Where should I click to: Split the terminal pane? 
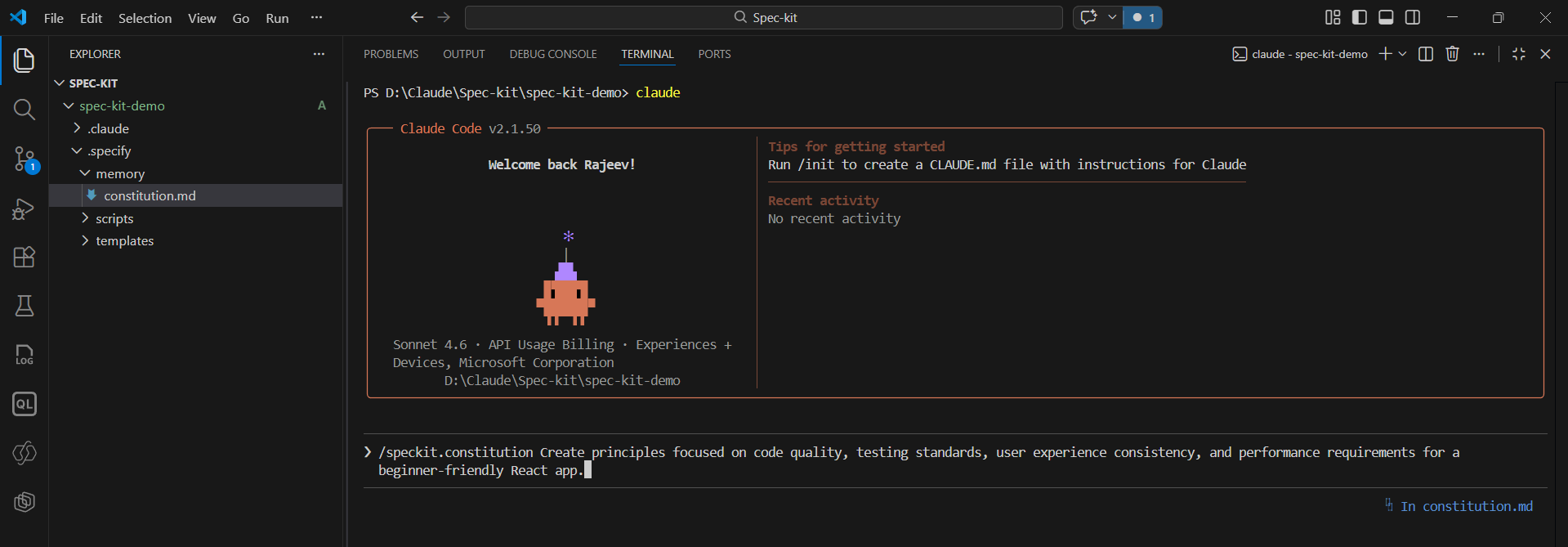(1426, 54)
